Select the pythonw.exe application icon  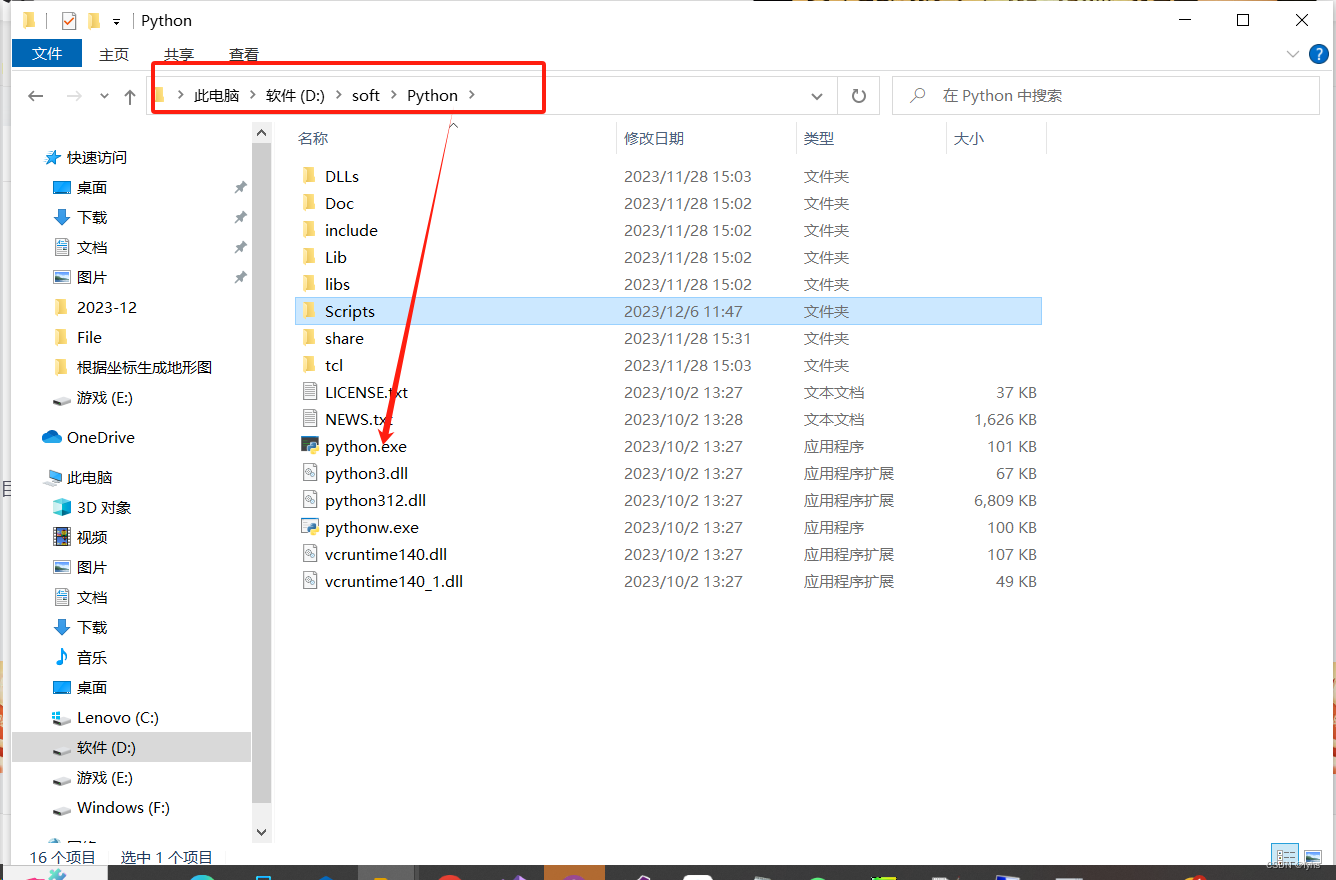coord(309,527)
